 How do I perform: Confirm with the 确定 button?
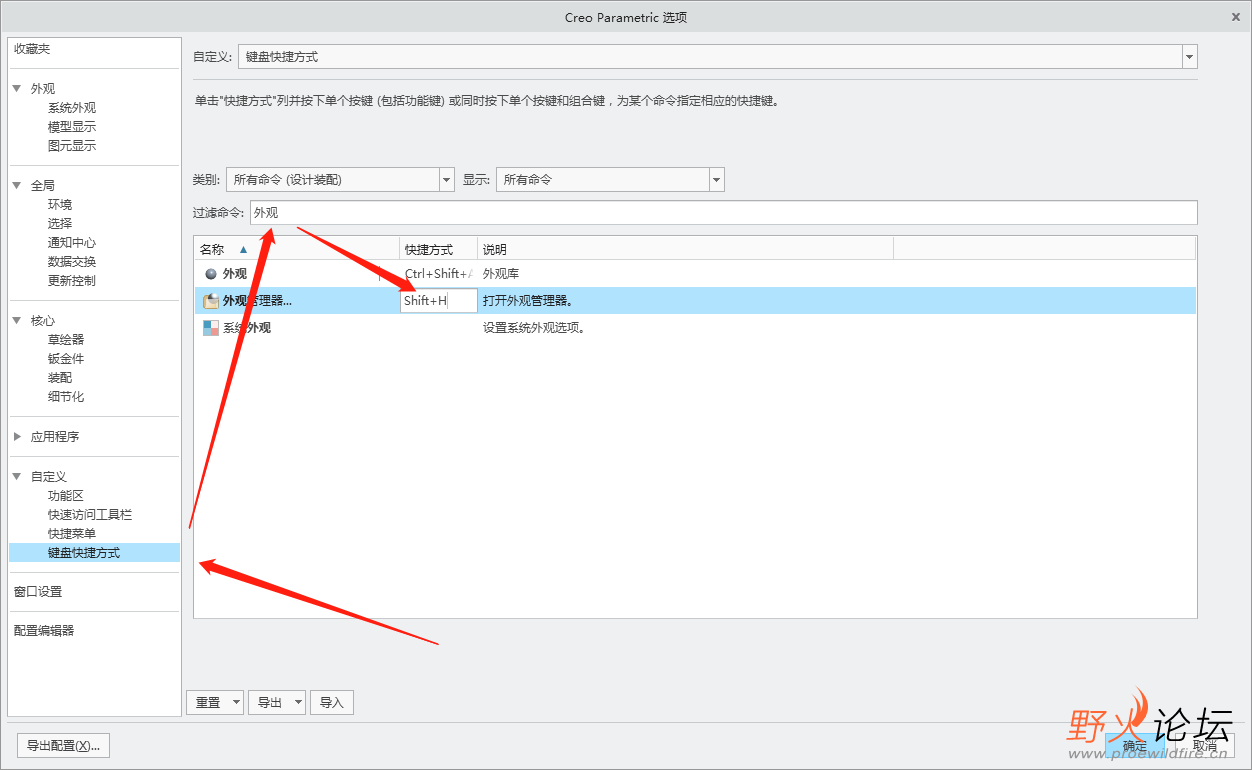1134,746
